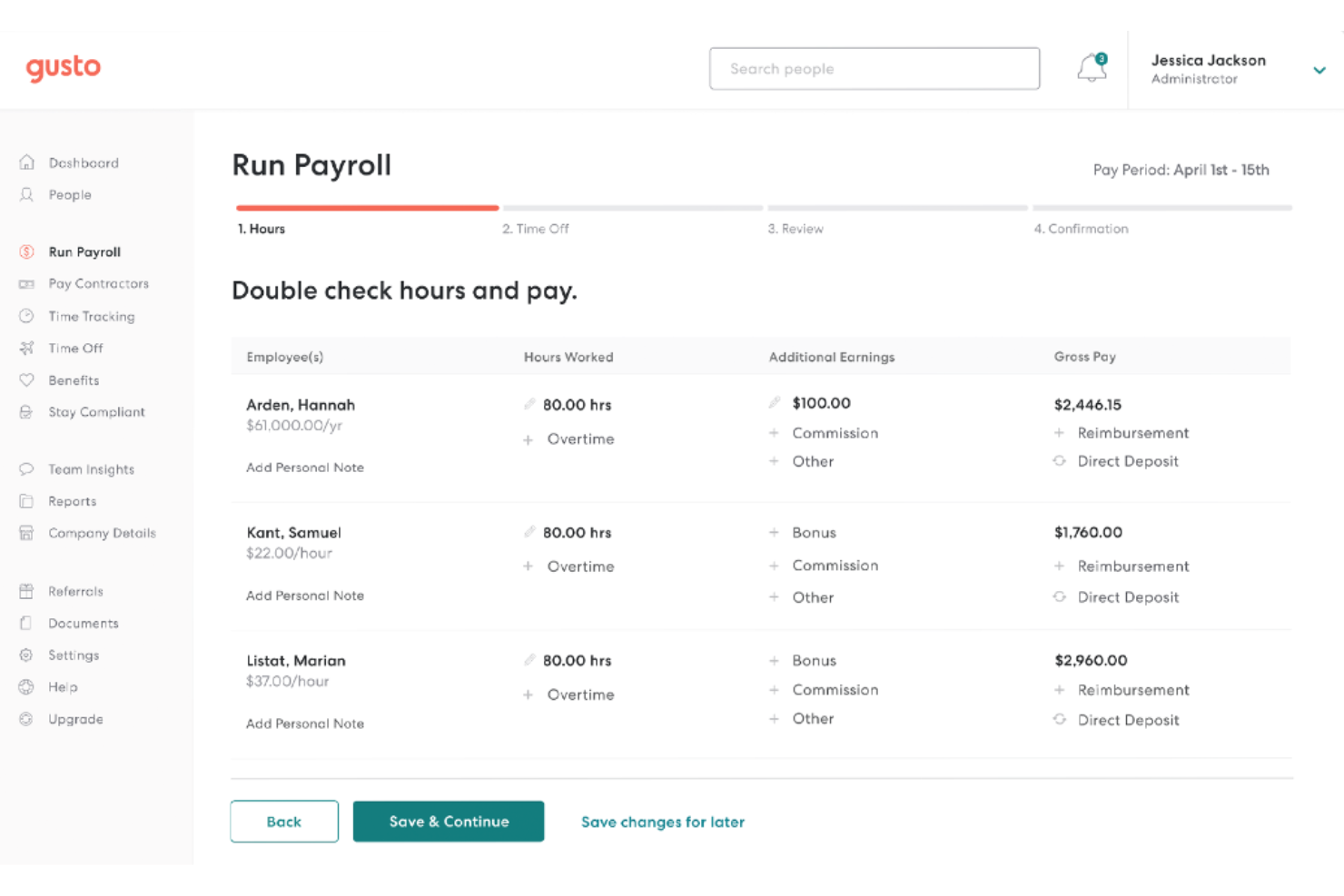Screen dimensions: 1344x896
Task: Switch Marian Listat's Direct Deposit payment method
Action: pyautogui.click(x=1119, y=720)
